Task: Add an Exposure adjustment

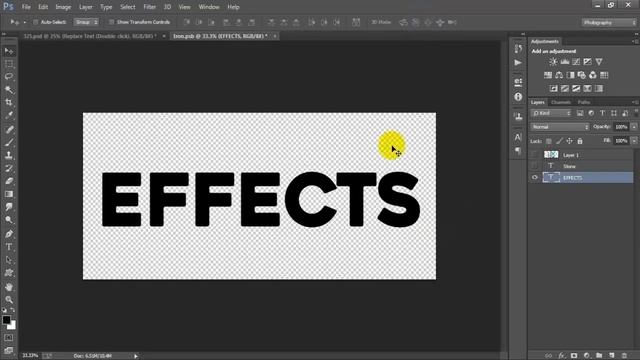Action: [587, 62]
